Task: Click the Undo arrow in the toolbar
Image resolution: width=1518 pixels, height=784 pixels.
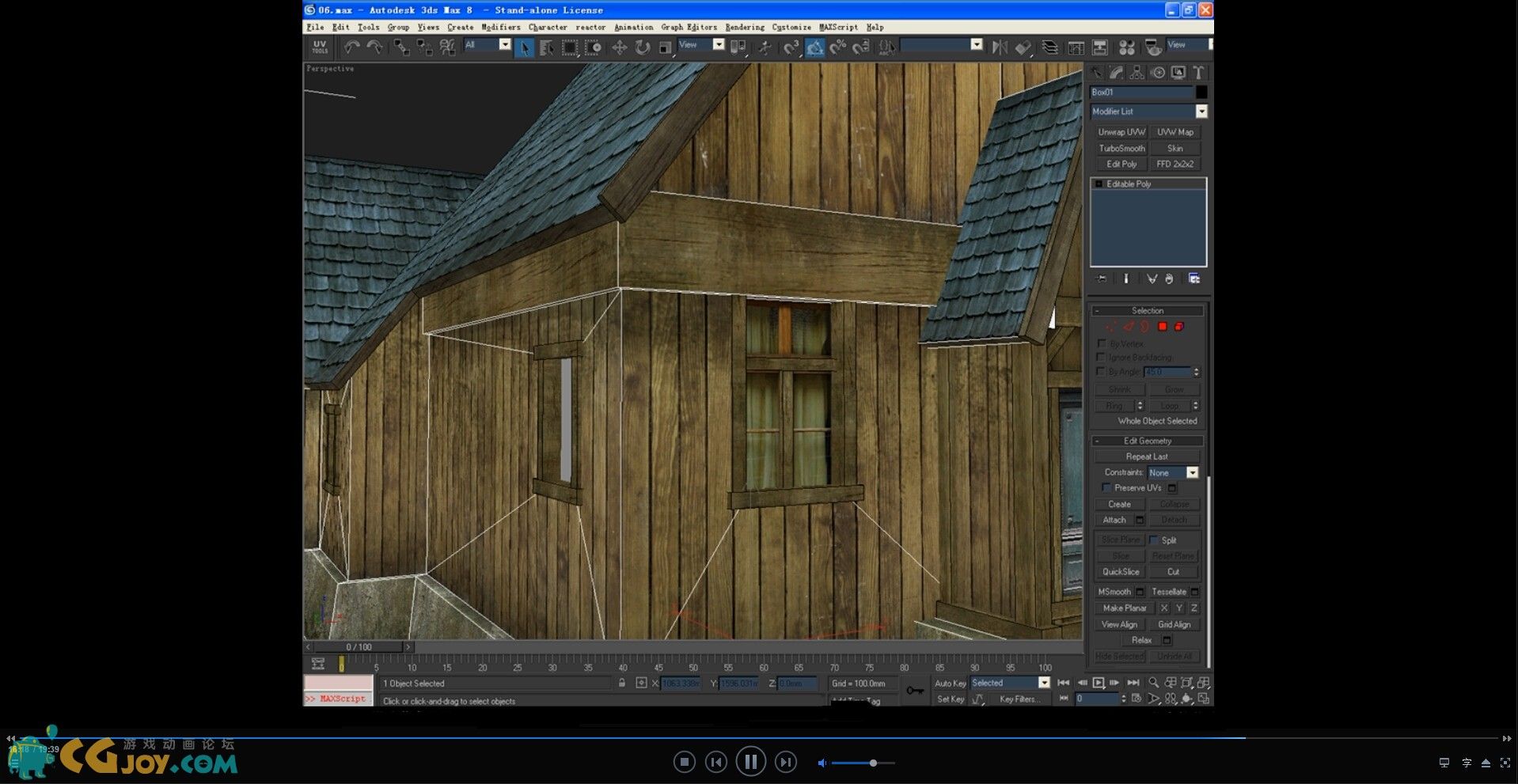Action: [351, 47]
